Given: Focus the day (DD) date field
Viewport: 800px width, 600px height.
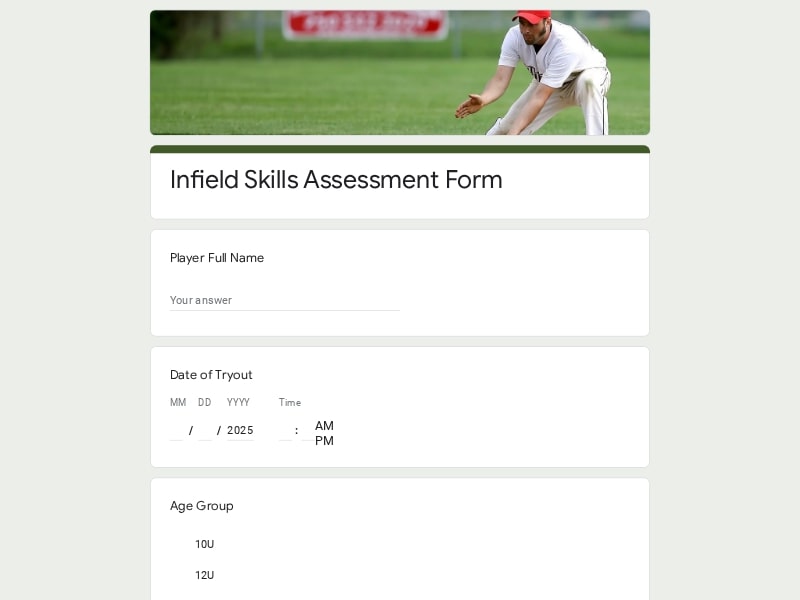Looking at the screenshot, I should [205, 431].
